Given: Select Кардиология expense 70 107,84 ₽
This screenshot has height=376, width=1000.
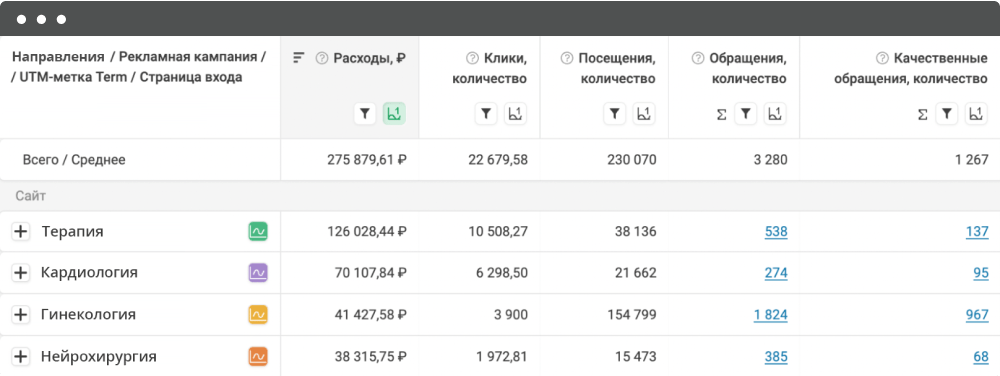Looking at the screenshot, I should [371, 273].
